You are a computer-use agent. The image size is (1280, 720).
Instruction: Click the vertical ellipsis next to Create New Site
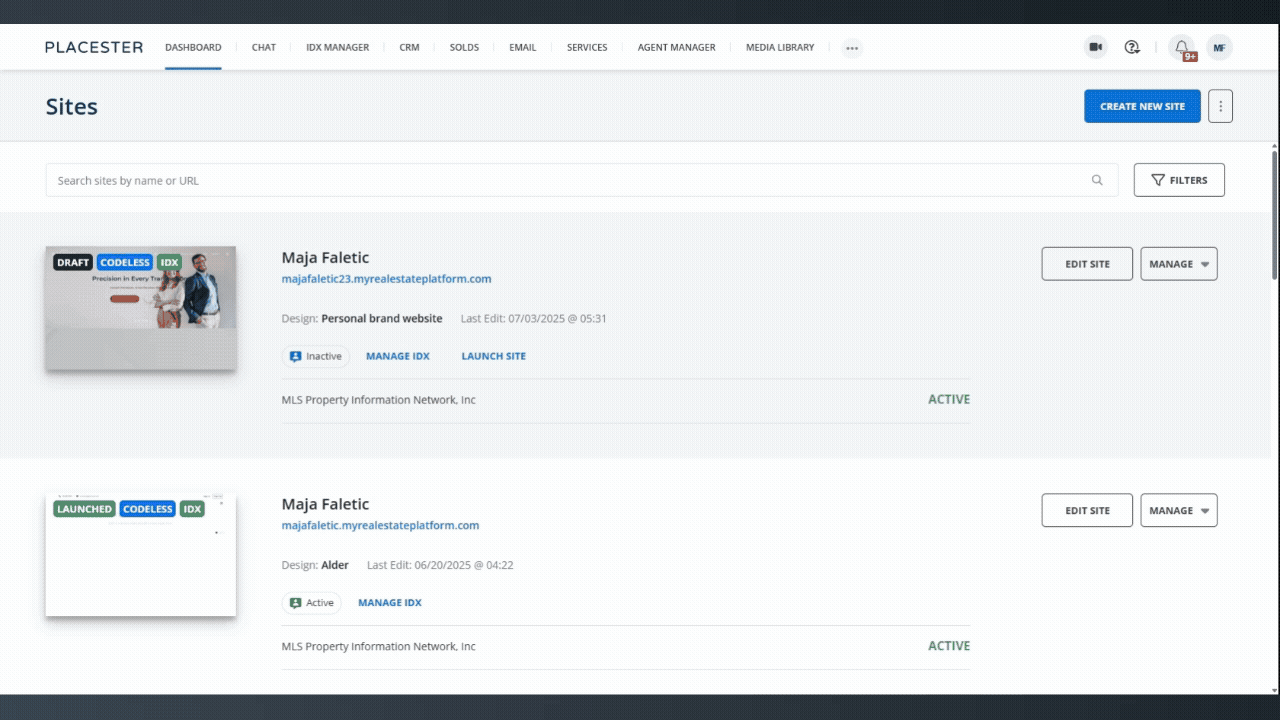pyautogui.click(x=1220, y=106)
